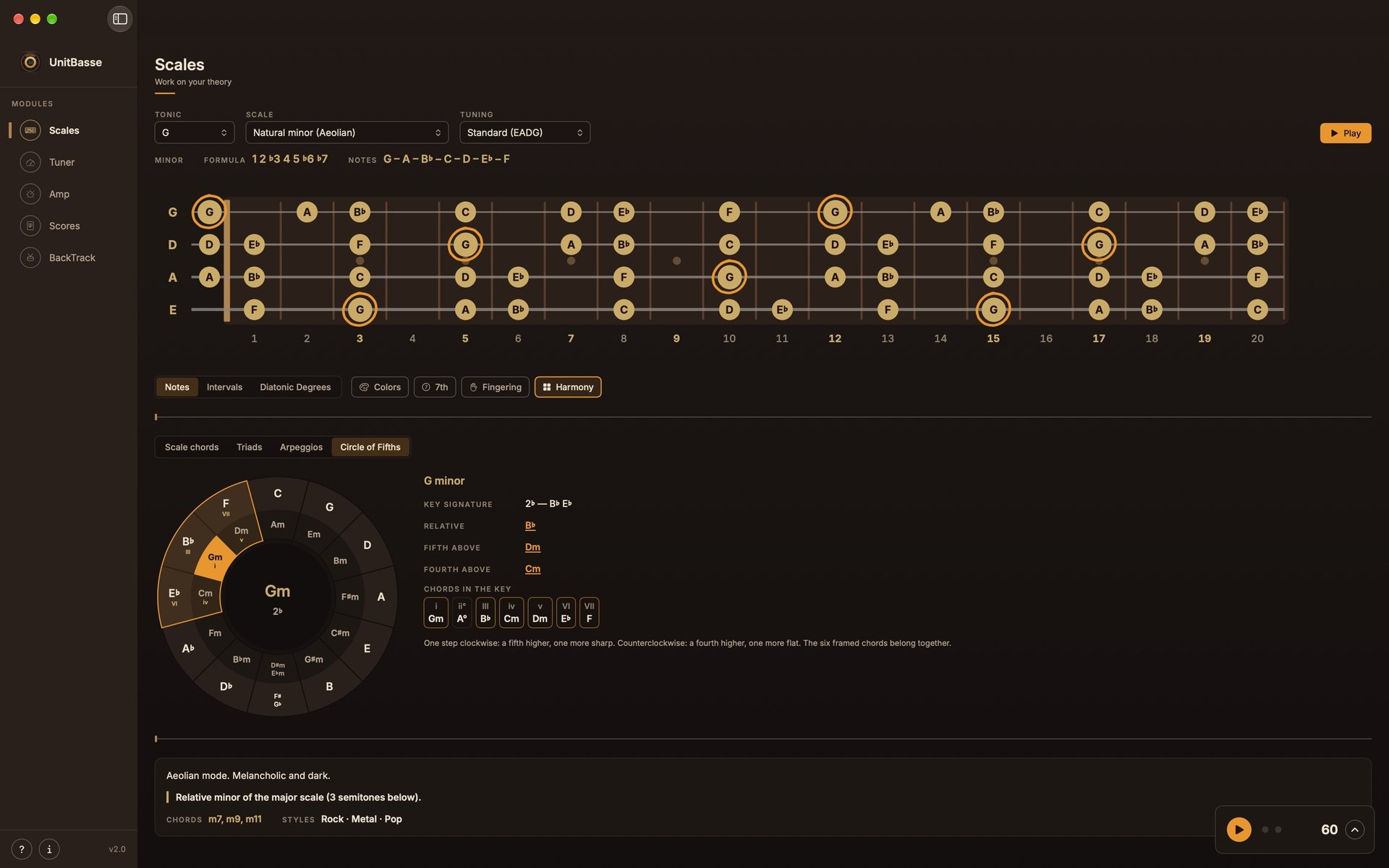Switch to the Scale chords tab
The image size is (1389, 868).
(192, 447)
